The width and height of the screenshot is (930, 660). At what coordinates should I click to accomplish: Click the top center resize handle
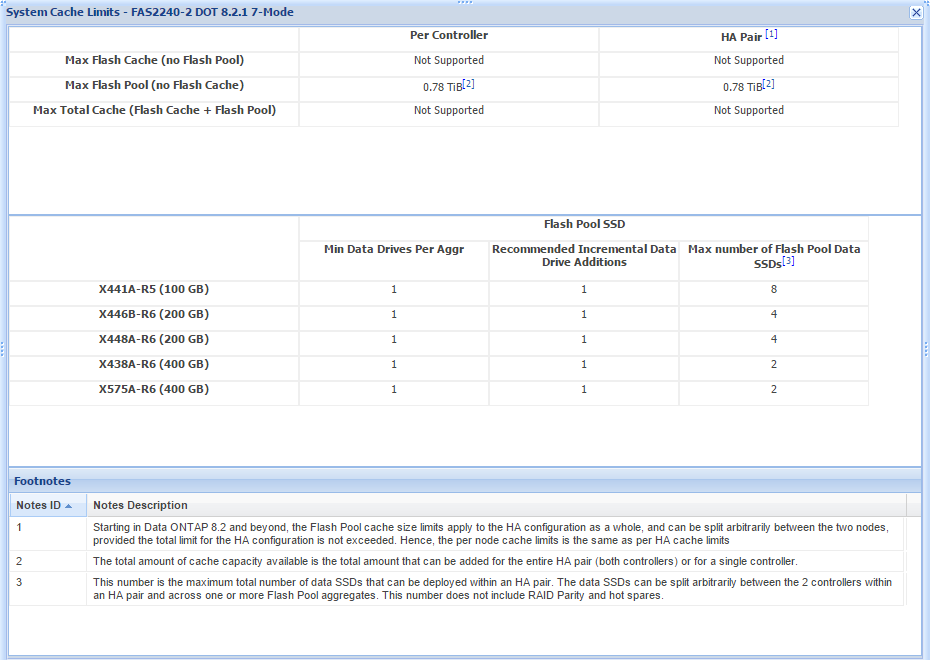point(465,2)
